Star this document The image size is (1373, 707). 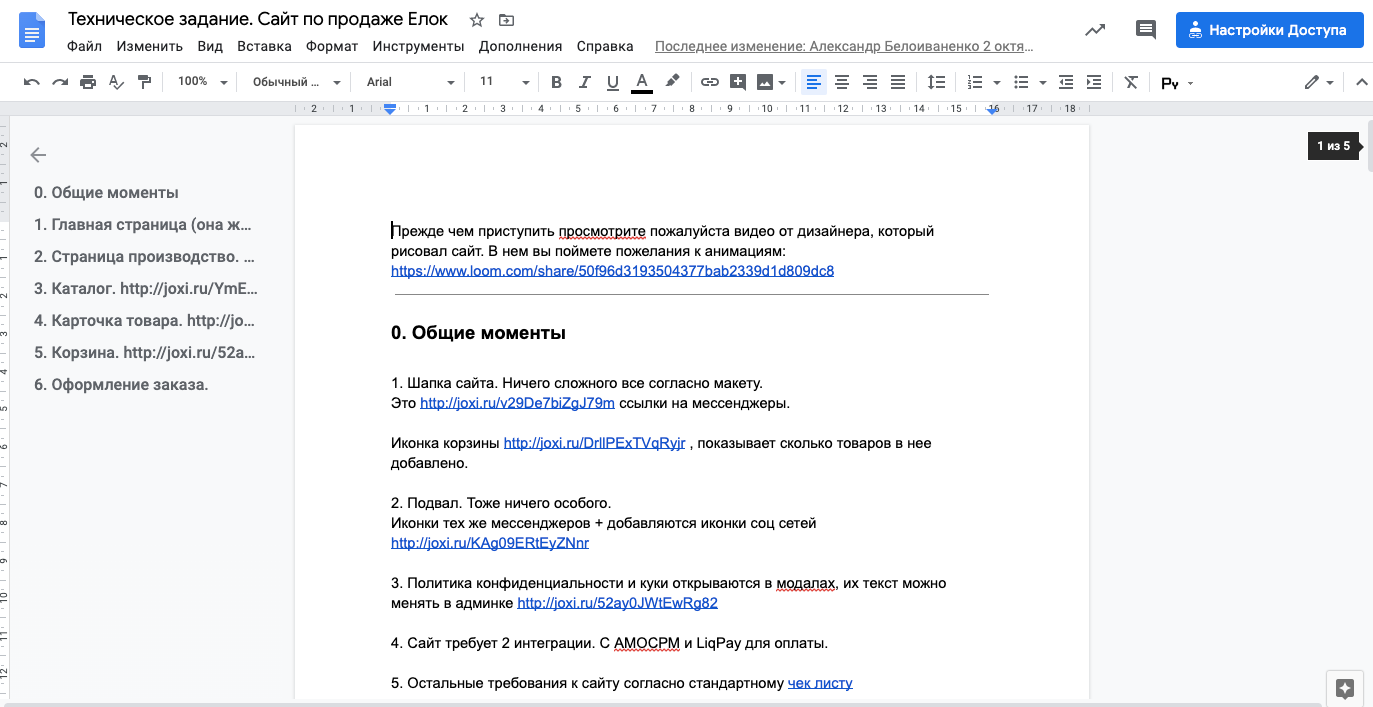477,20
